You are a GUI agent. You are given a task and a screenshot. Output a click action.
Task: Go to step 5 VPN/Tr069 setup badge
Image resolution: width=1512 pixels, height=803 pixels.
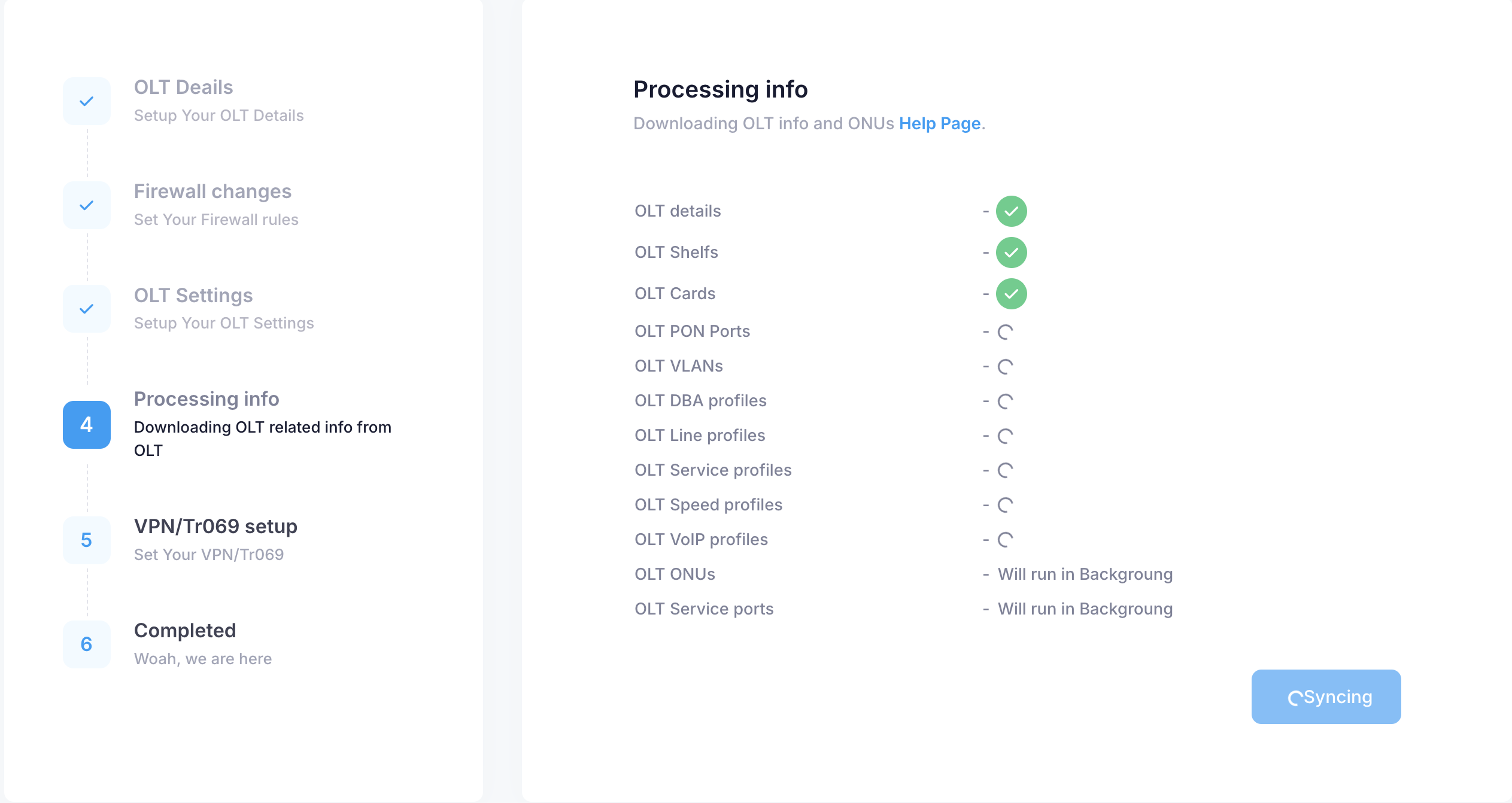tap(87, 540)
